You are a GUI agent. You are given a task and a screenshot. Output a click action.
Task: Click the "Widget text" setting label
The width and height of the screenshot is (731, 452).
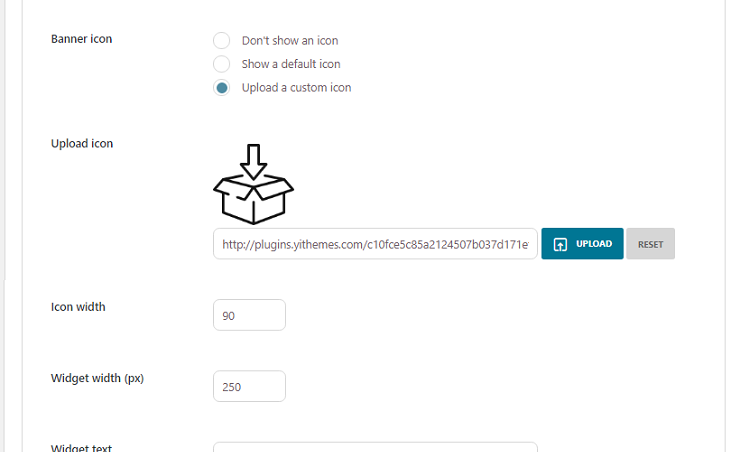click(82, 447)
